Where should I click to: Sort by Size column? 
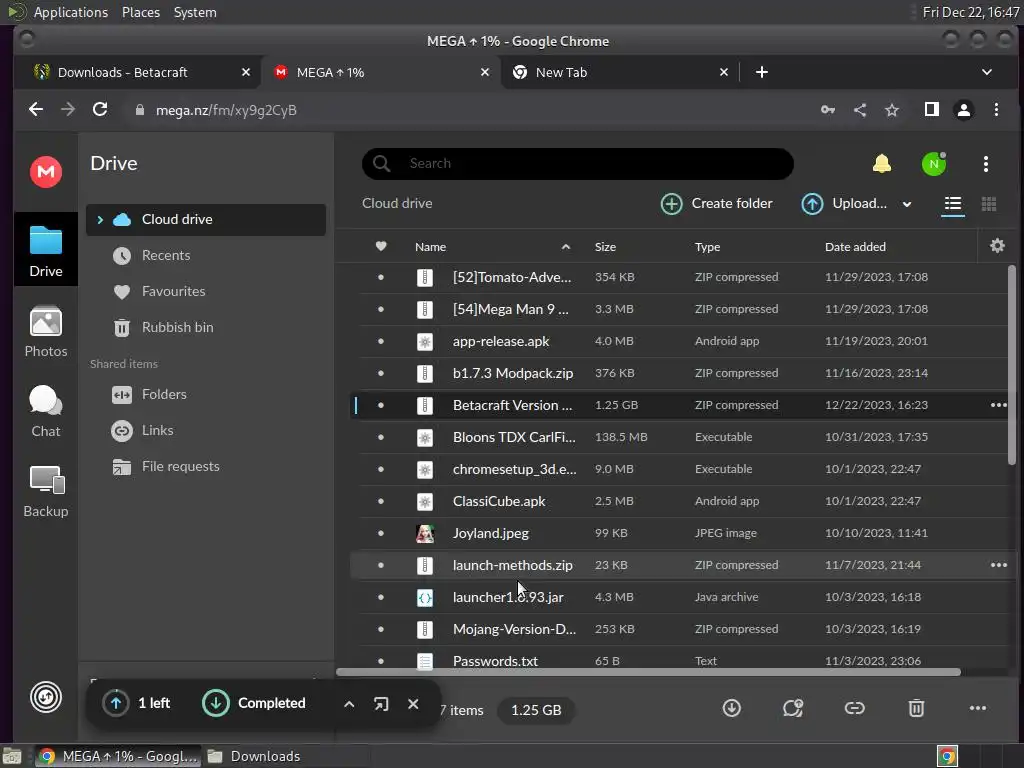pyautogui.click(x=605, y=247)
